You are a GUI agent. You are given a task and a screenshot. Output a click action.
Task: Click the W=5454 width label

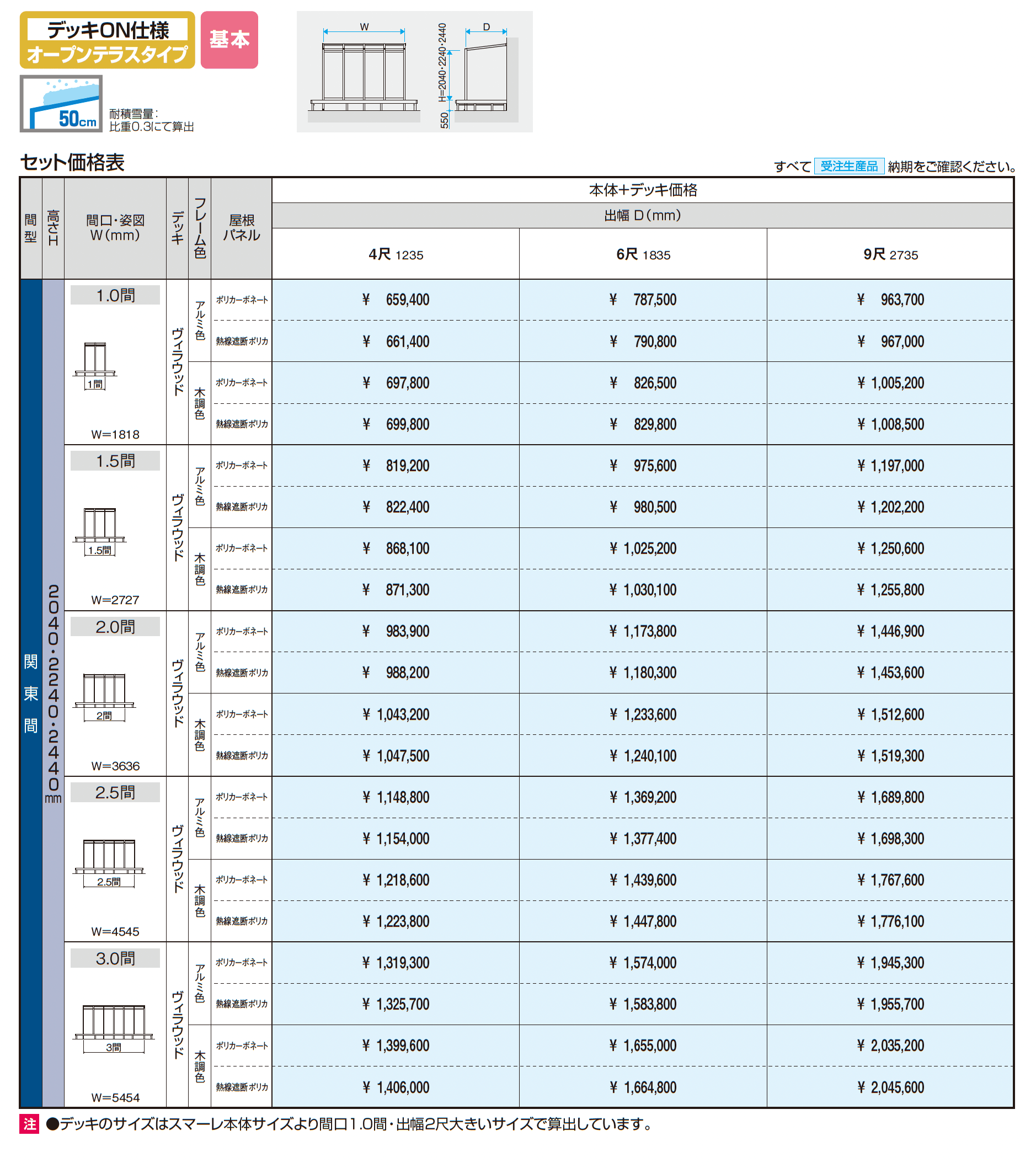115,1098
